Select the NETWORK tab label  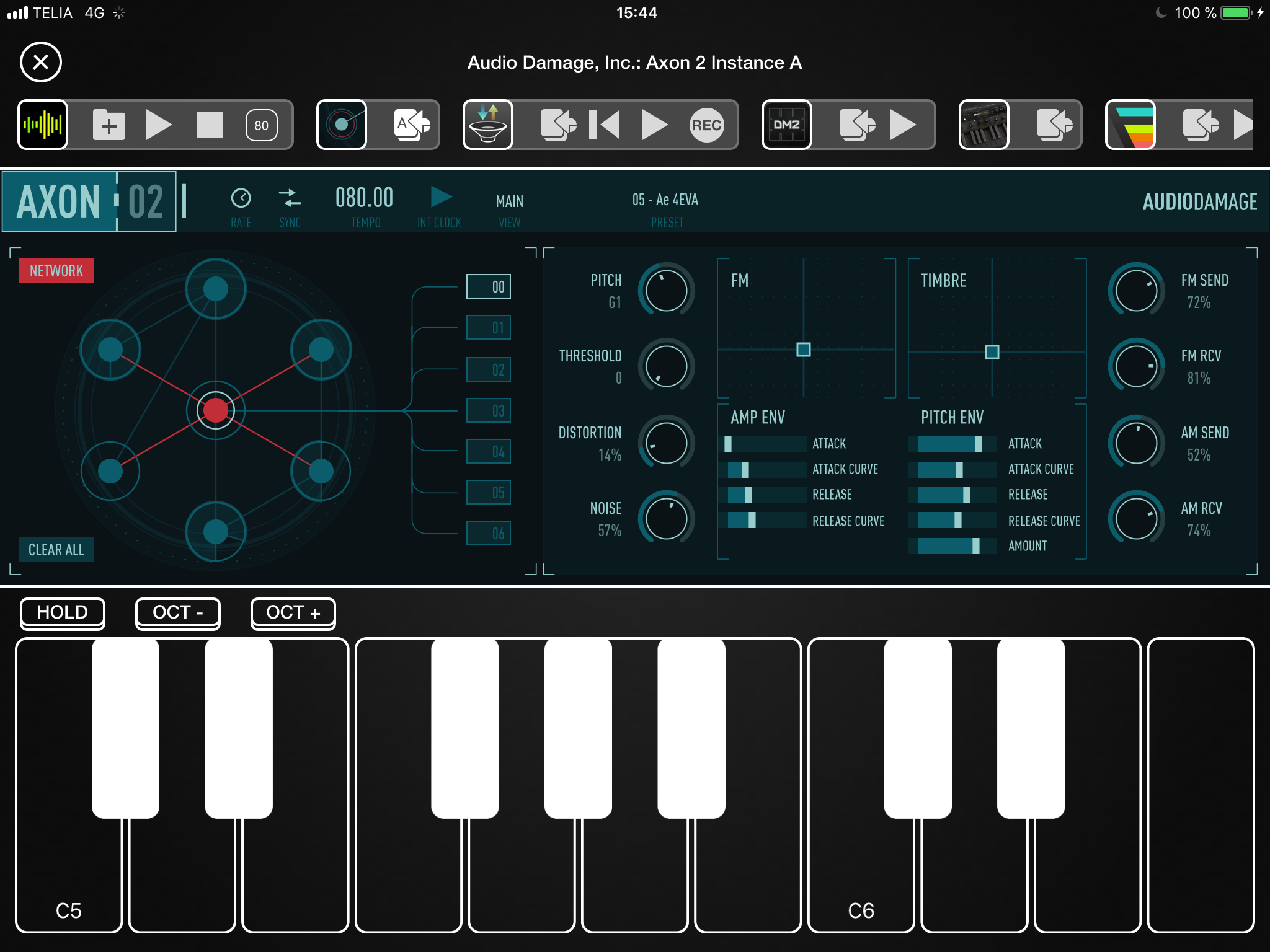tap(56, 271)
